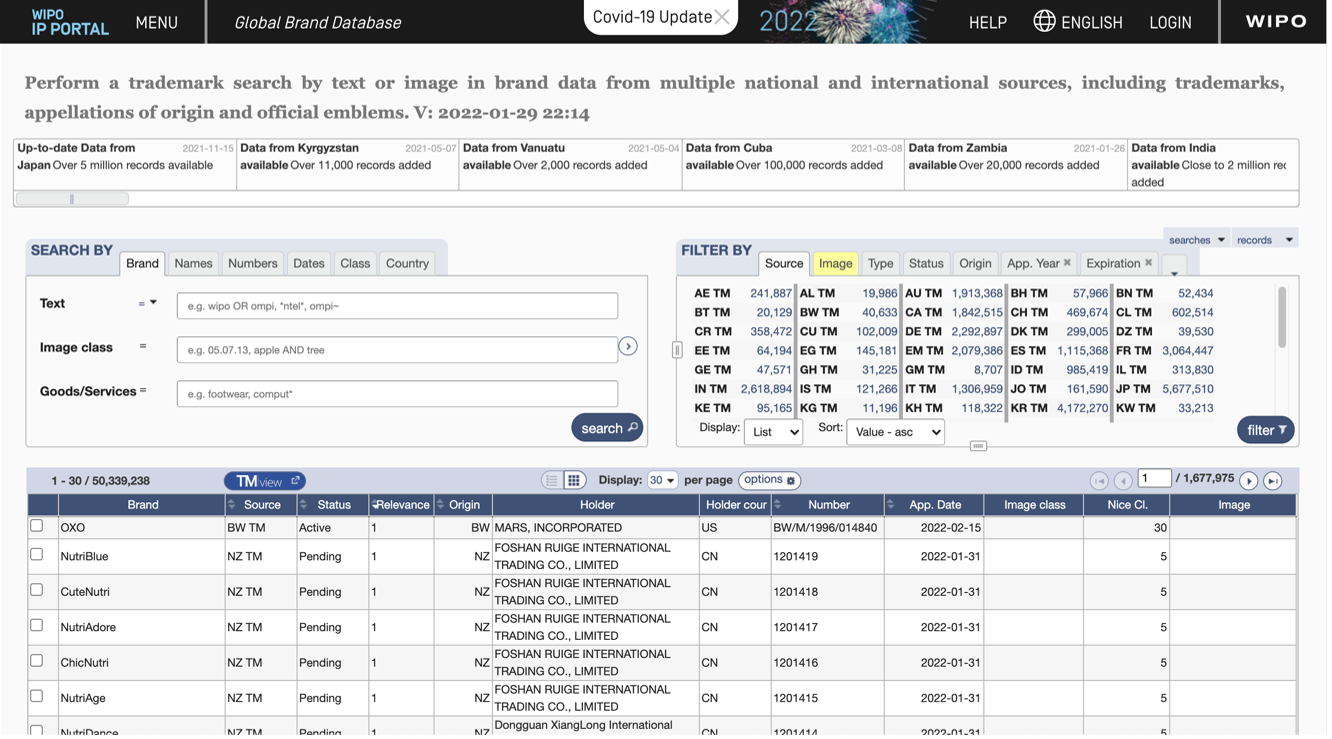This screenshot has height=739, width=1332.
Task: Tick the checkbox for NutriAdore row
Action: tap(37, 627)
